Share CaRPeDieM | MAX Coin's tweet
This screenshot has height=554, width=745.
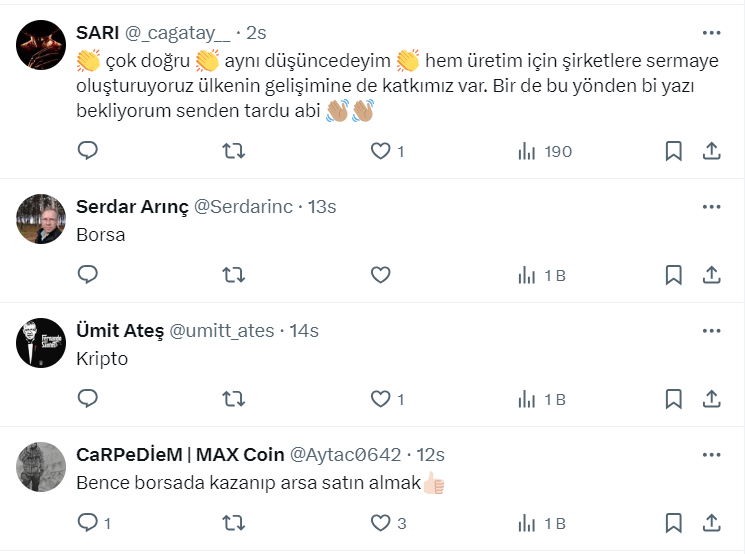pos(712,523)
